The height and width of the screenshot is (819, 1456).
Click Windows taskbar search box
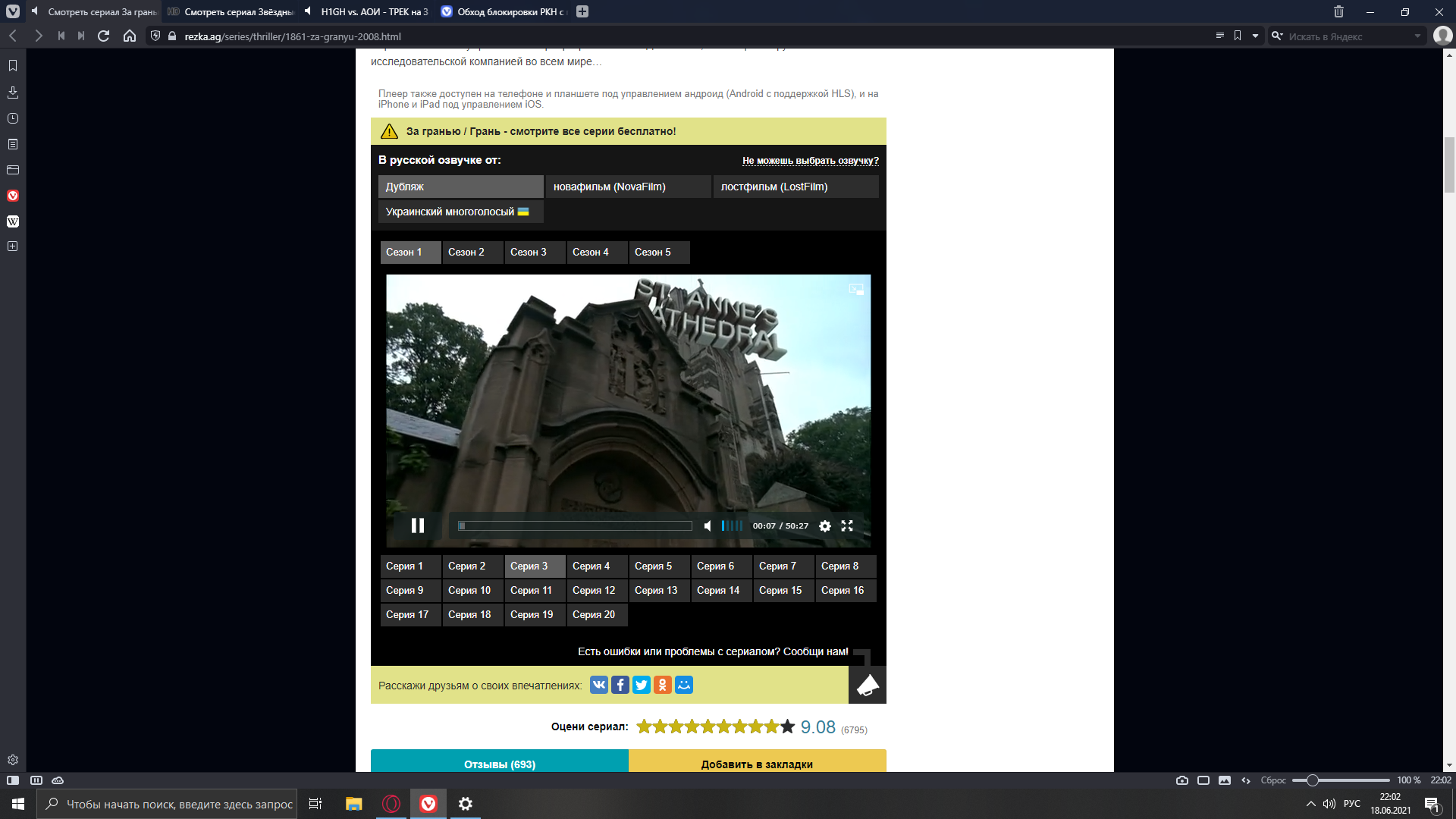[x=166, y=804]
